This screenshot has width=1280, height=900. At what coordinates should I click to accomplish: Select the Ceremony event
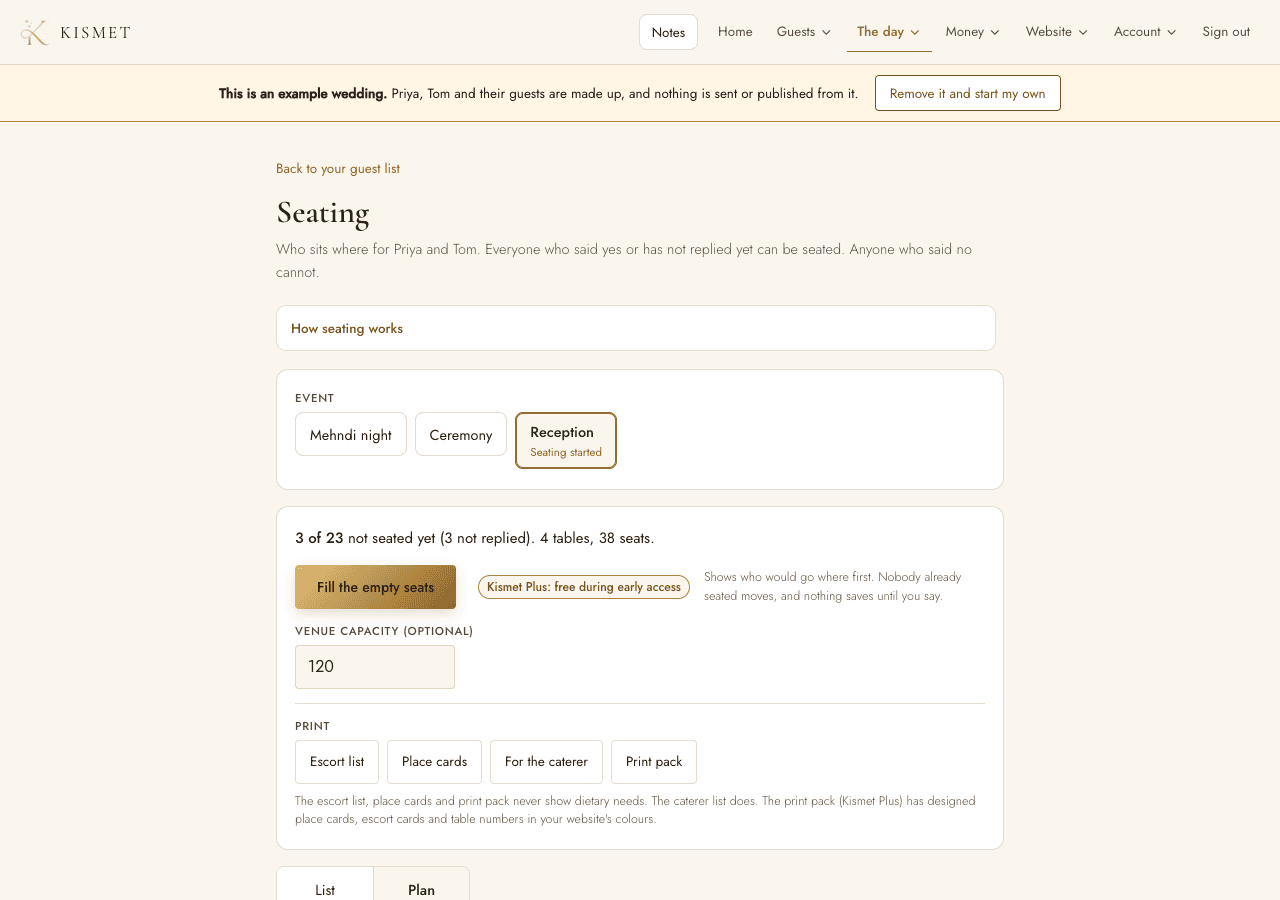pyautogui.click(x=461, y=434)
